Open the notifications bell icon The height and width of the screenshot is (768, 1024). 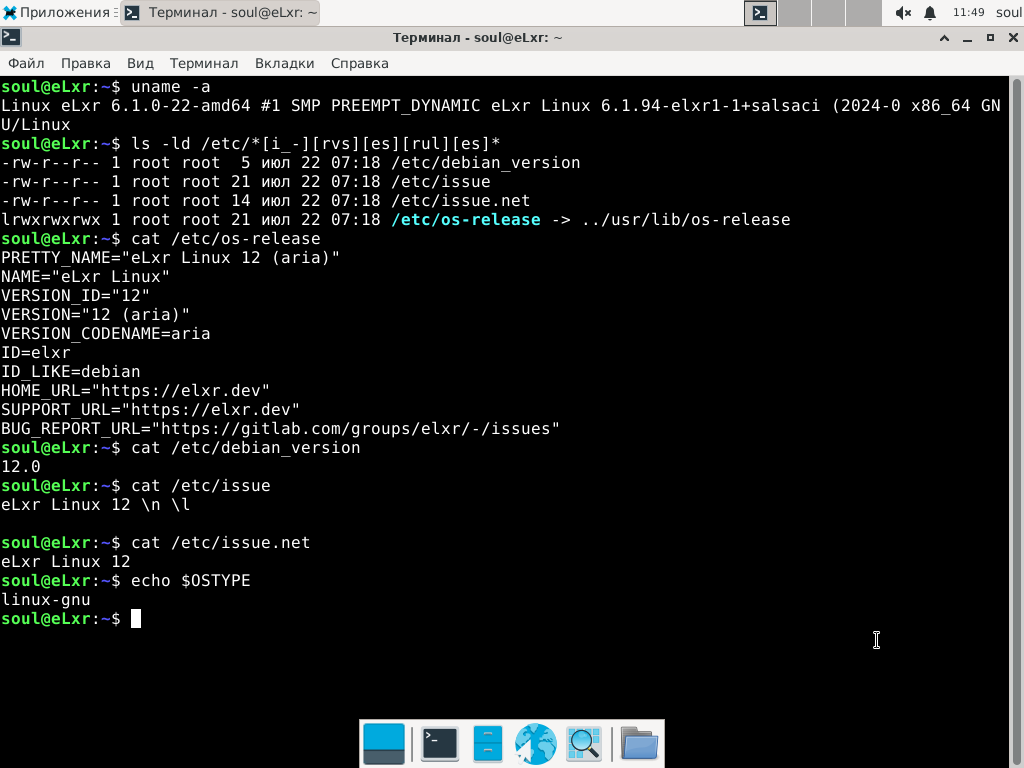click(x=930, y=12)
